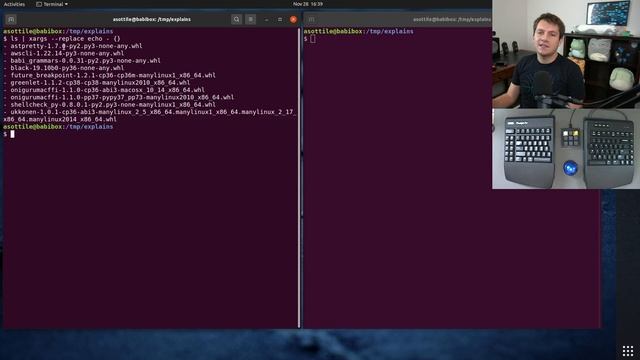Click the webcam video overlay
Image resolution: width=640 pixels, height=360 pixels.
tap(566, 54)
